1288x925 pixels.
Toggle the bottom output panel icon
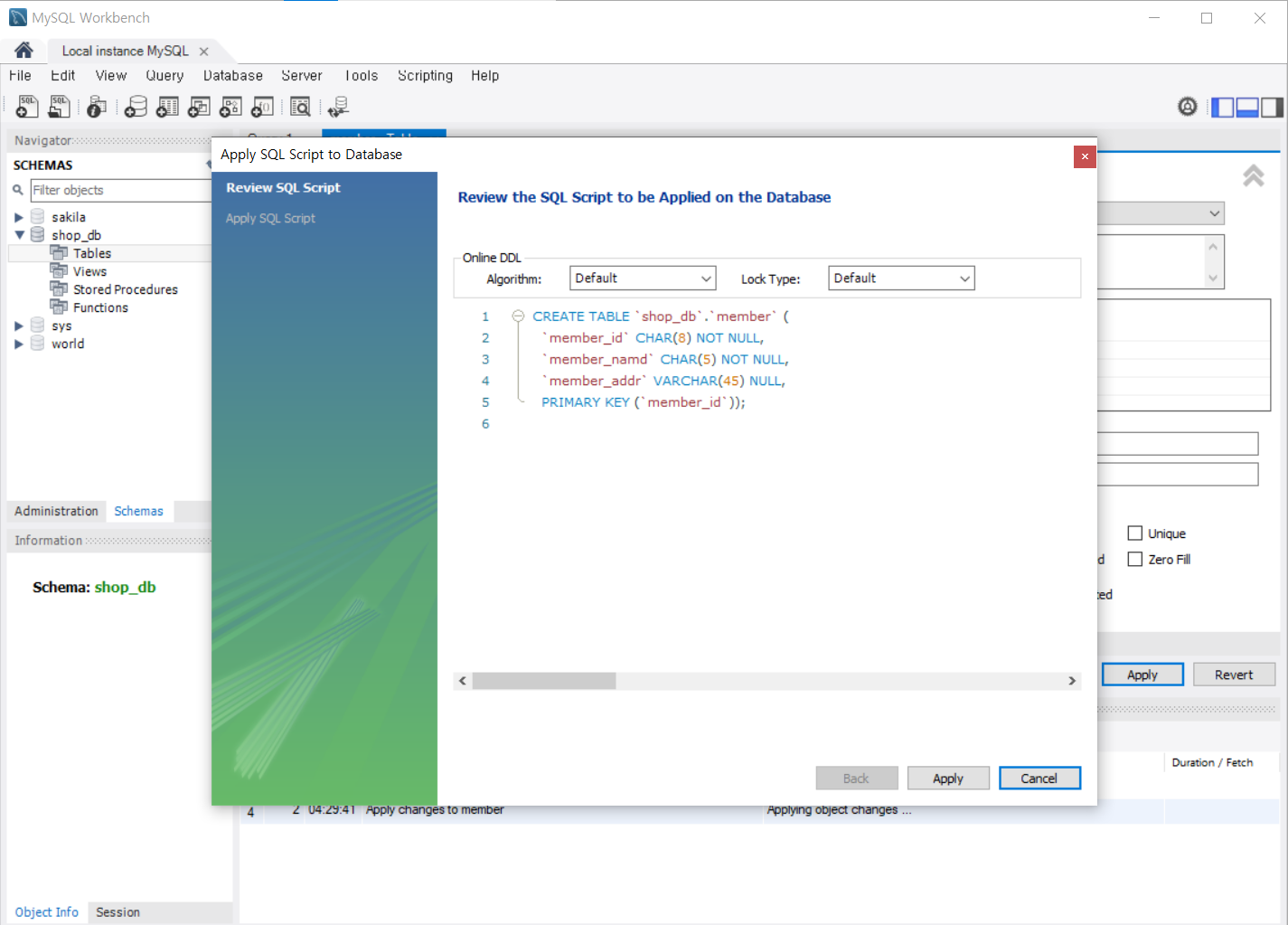click(x=1247, y=108)
